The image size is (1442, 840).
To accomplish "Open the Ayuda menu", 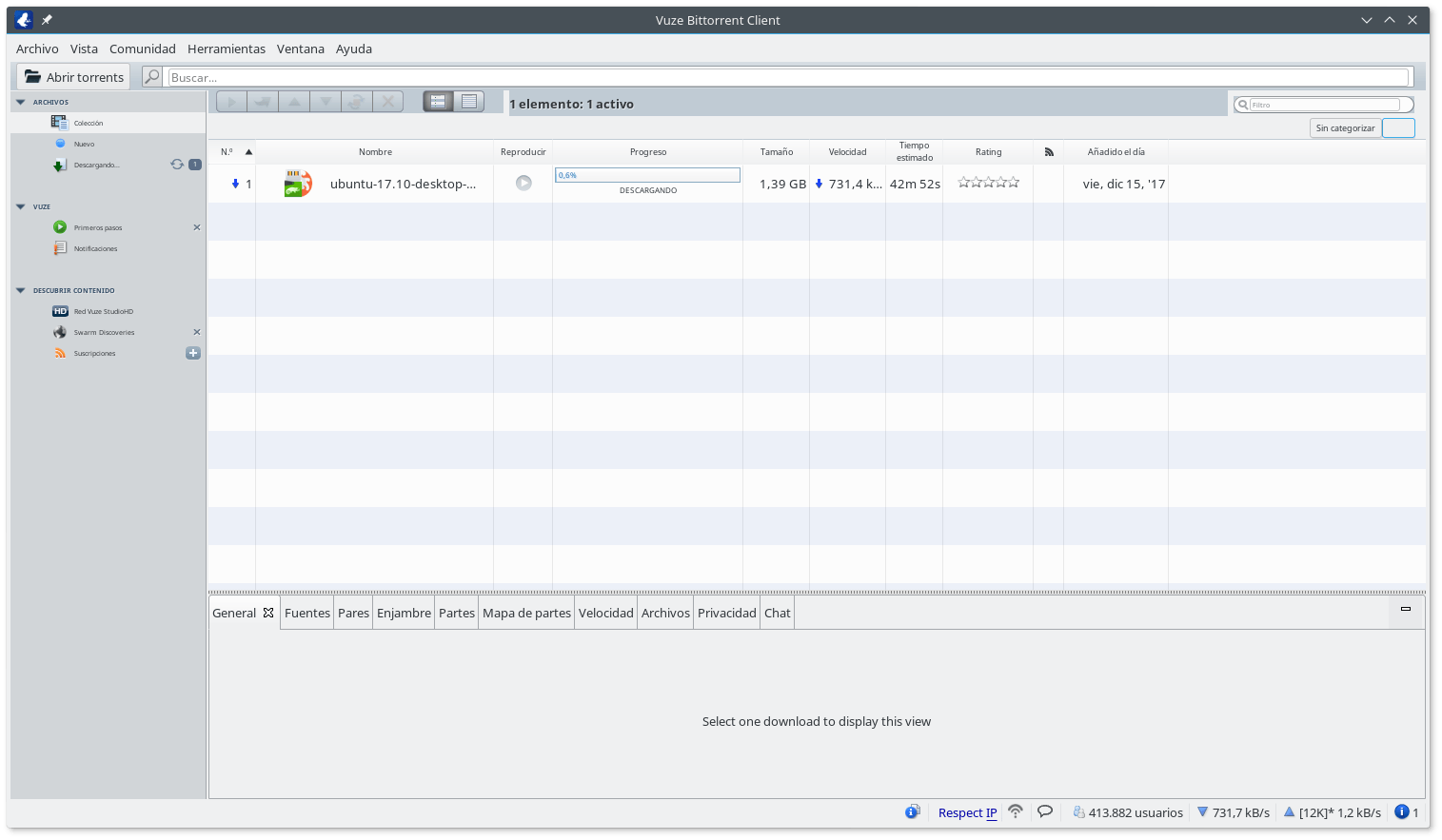I will tap(354, 49).
